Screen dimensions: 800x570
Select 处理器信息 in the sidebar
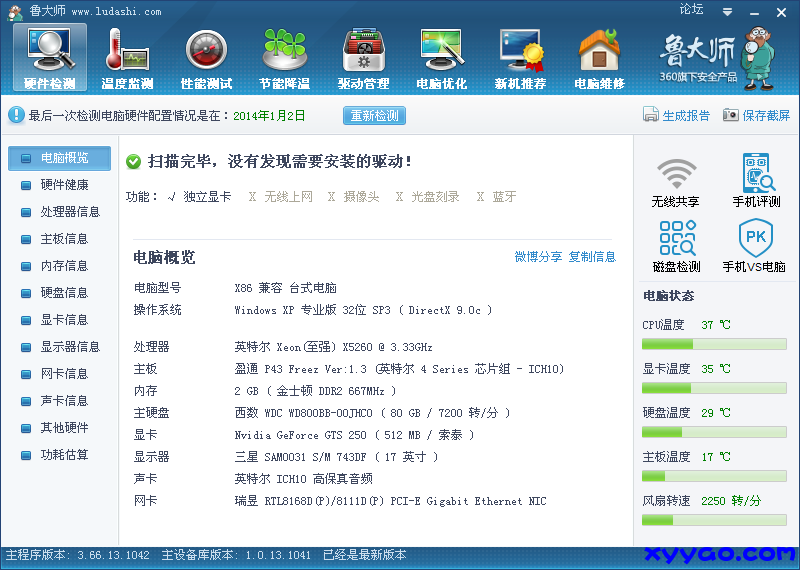pos(70,212)
